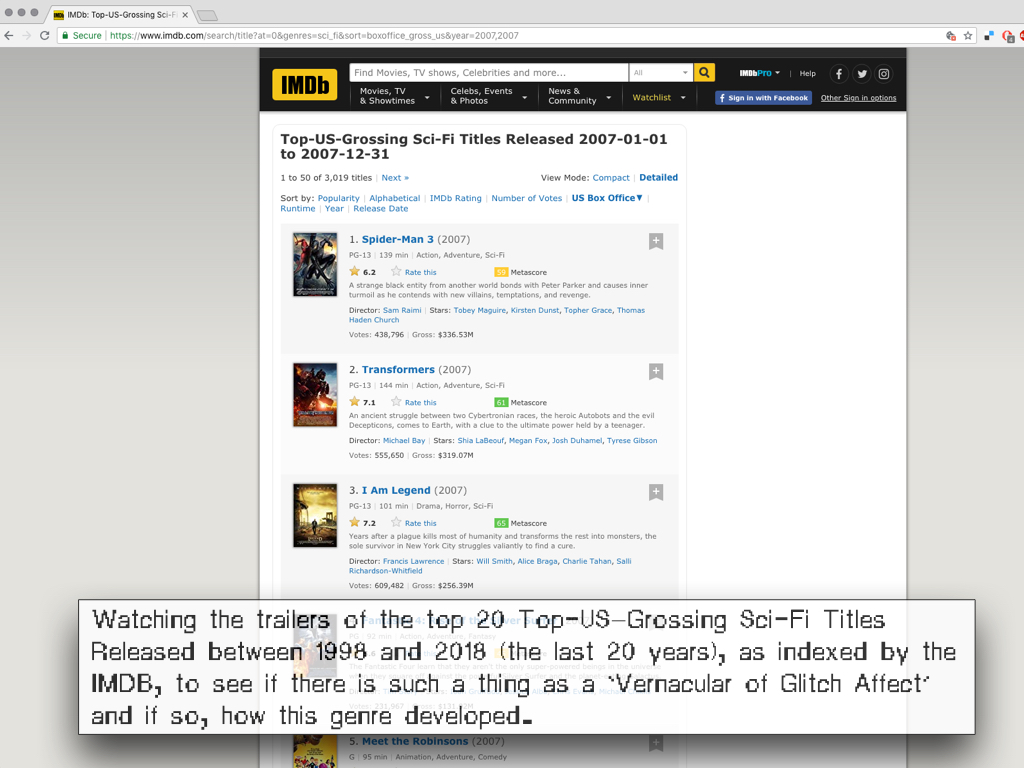Click Spider-Man 3 Metascore 59 badge
This screenshot has height=768, width=1024.
click(501, 272)
